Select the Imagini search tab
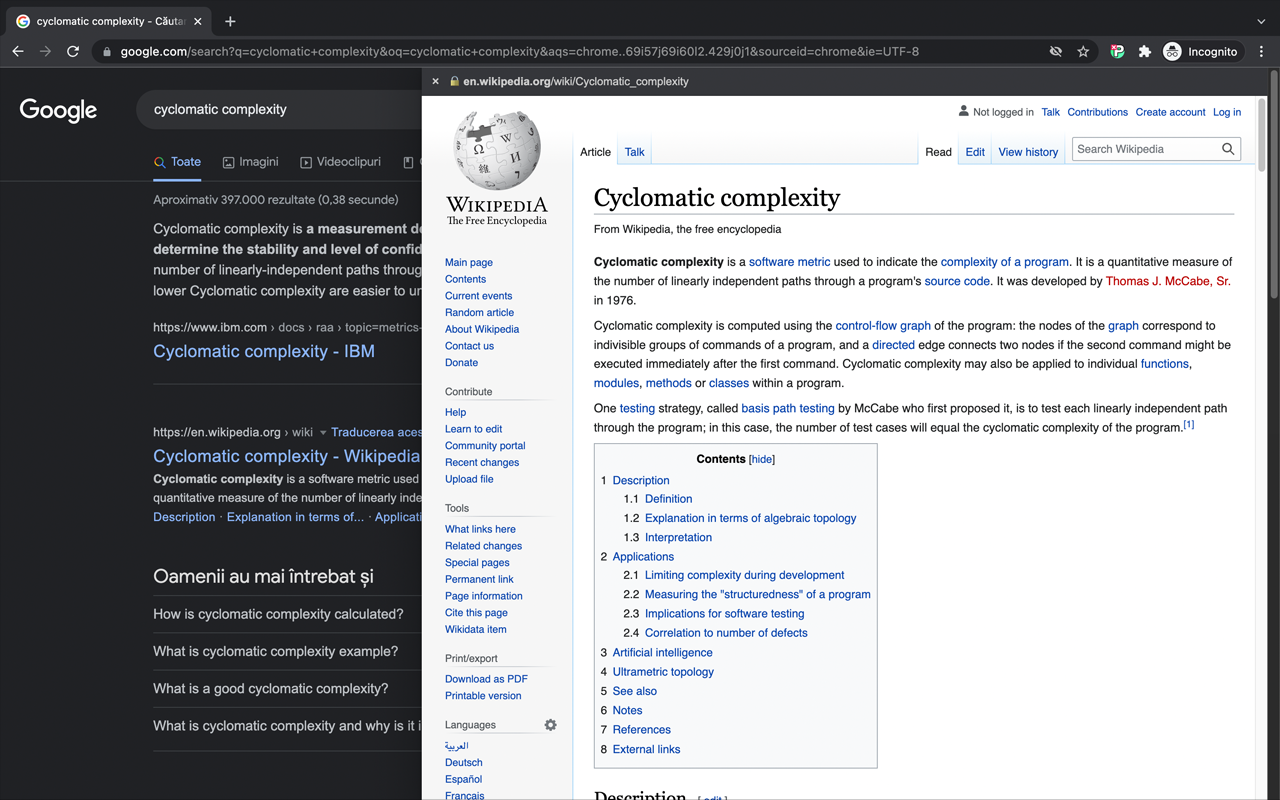1280x800 pixels. click(x=250, y=162)
